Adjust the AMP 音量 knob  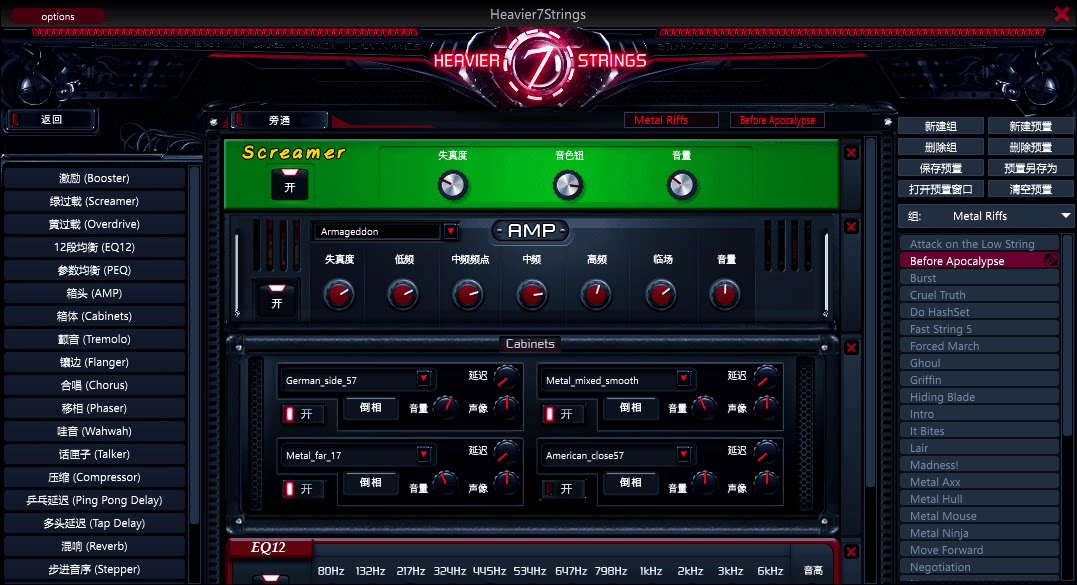(725, 295)
